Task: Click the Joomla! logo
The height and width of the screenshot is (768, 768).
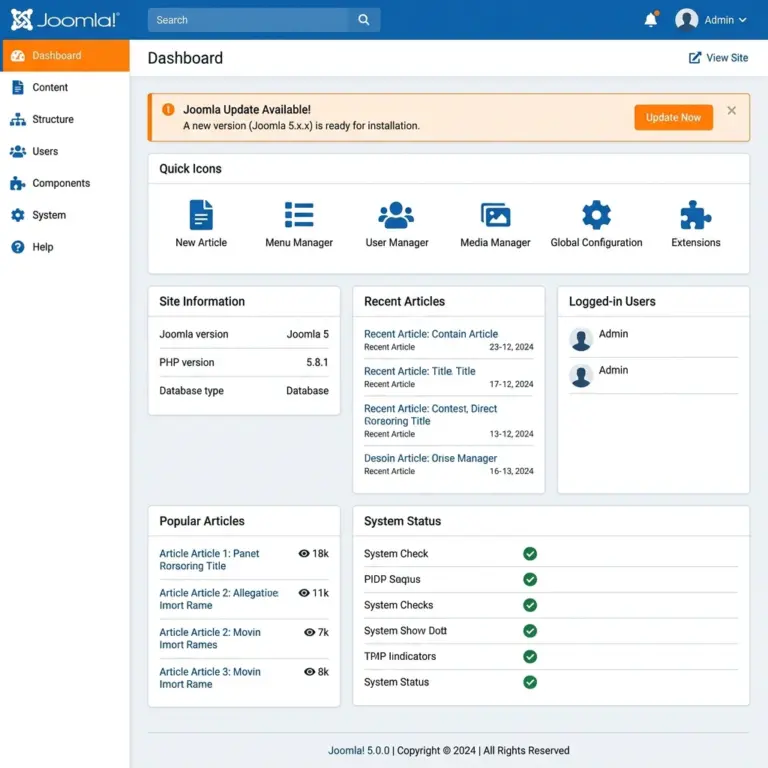Action: [65, 20]
